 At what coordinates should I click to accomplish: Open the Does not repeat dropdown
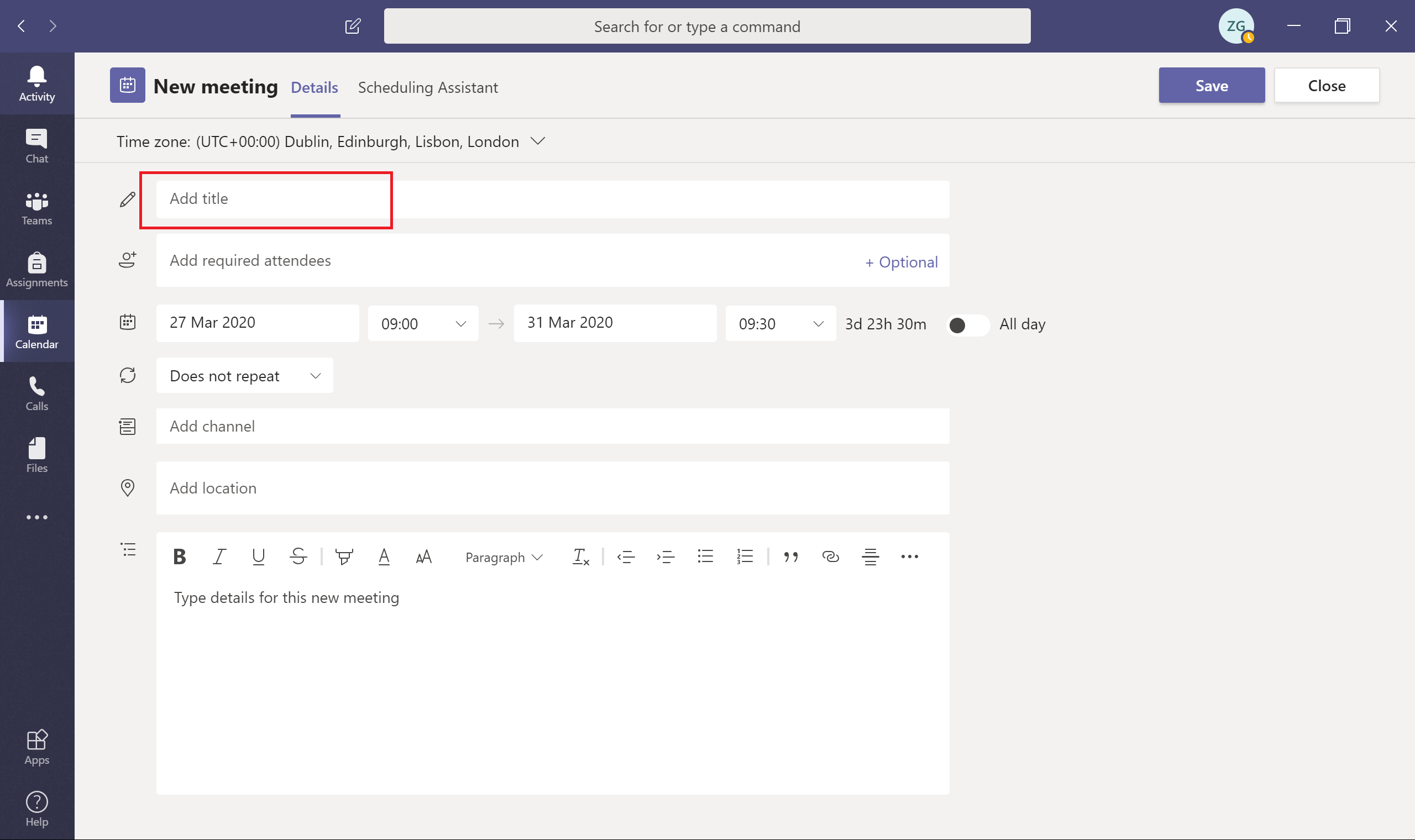point(244,376)
